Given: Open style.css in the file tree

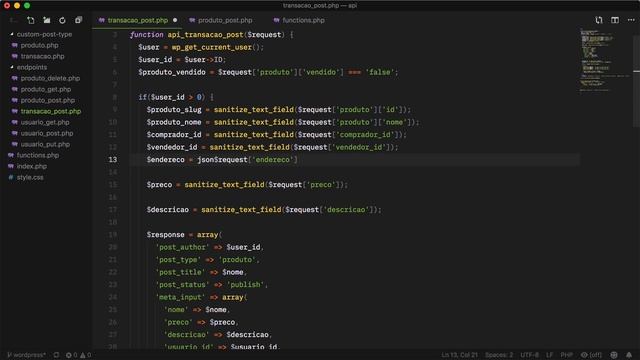Looking at the screenshot, I should click(30, 177).
